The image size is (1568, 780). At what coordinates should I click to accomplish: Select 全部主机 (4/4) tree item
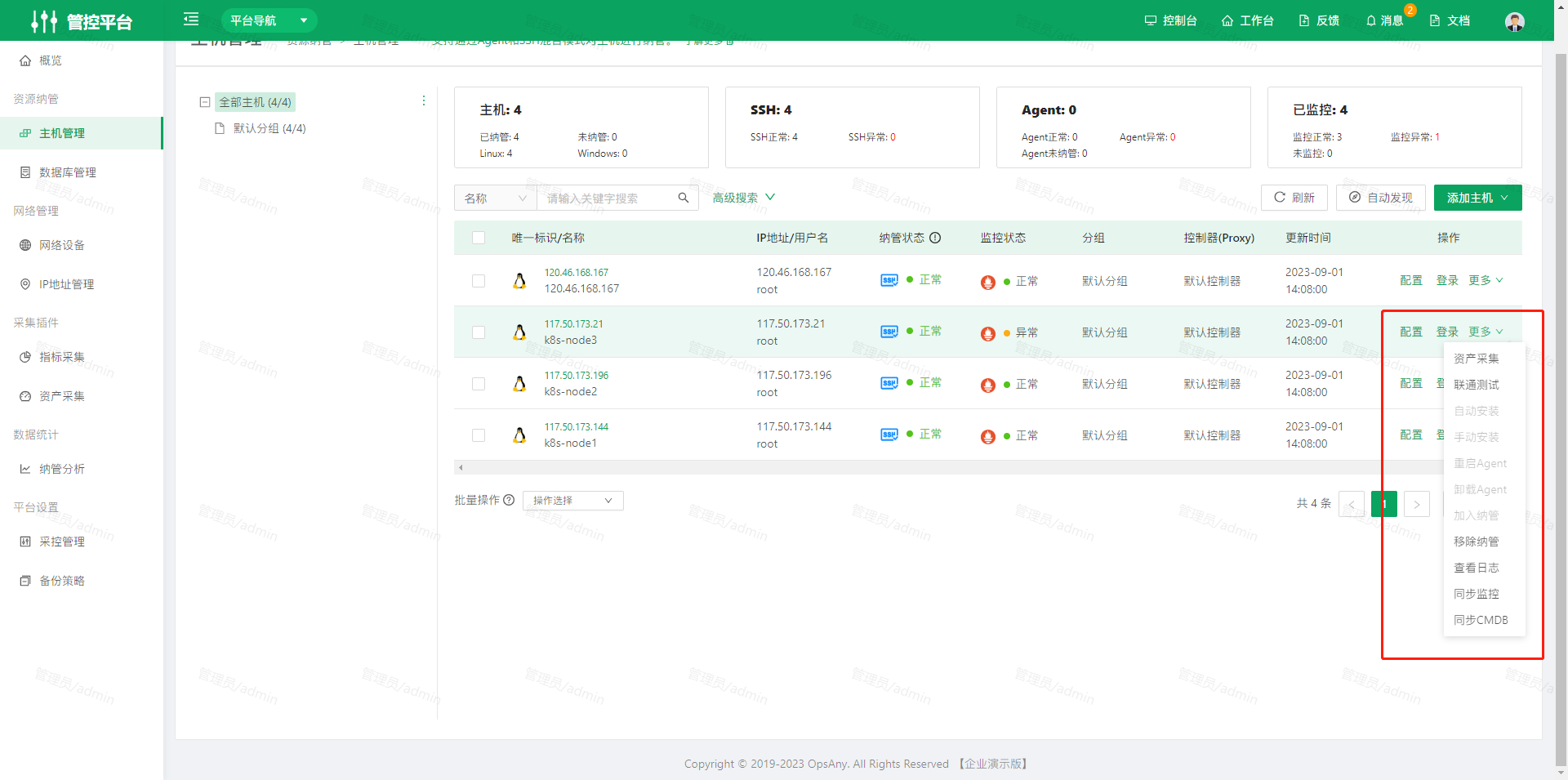click(x=255, y=102)
